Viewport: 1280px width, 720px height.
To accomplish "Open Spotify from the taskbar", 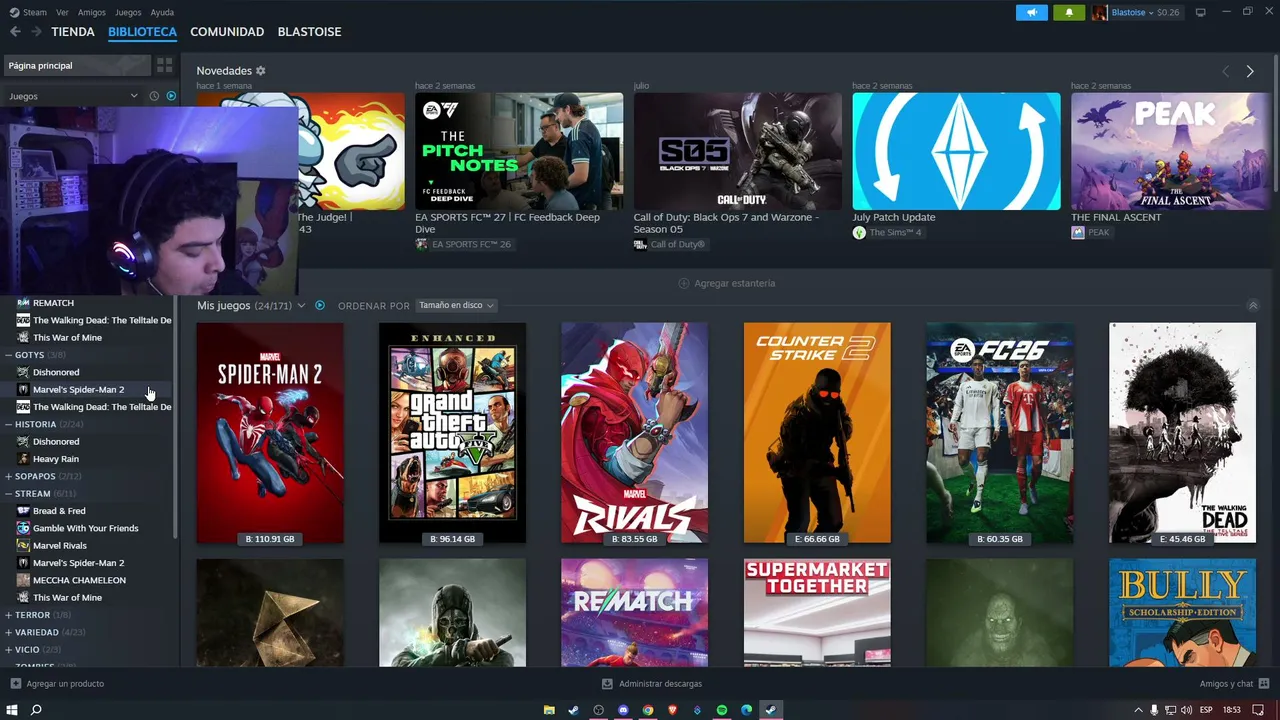I will (722, 710).
